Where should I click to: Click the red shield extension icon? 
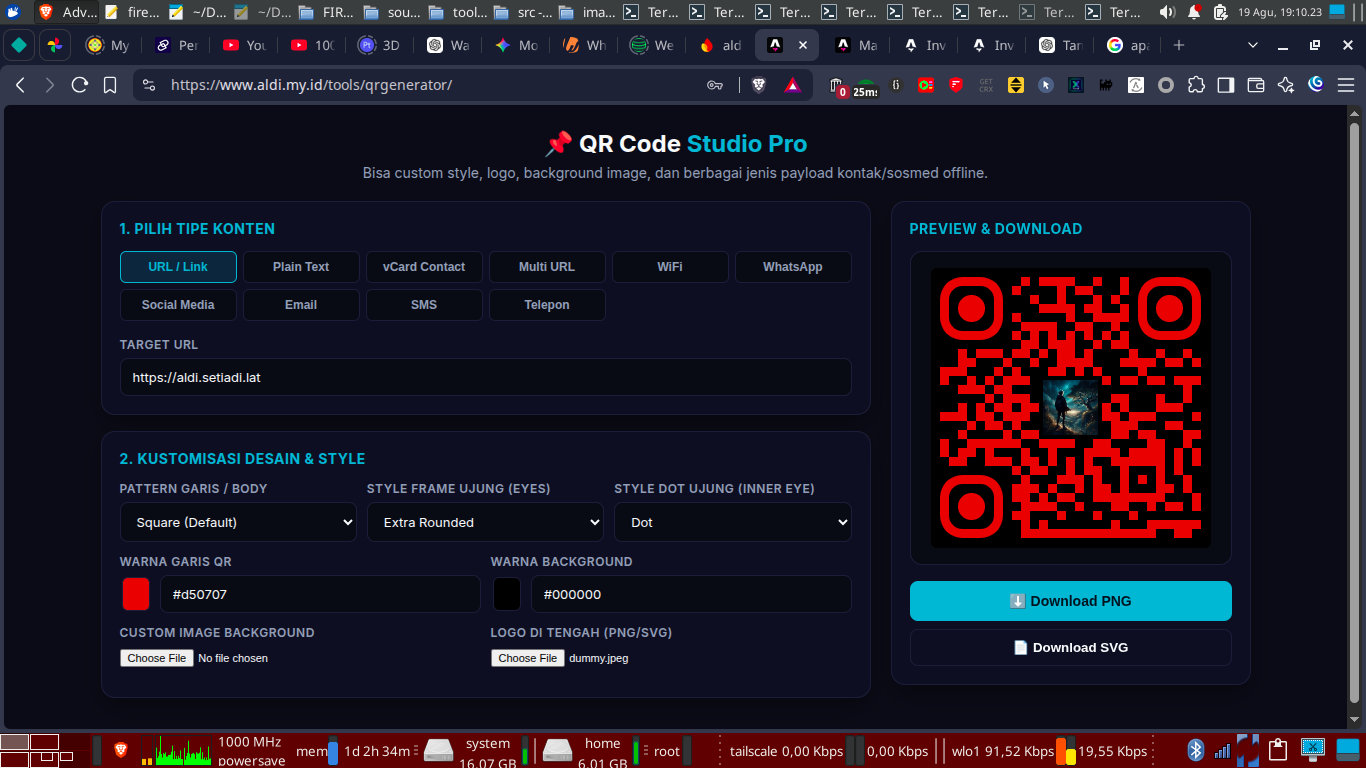pyautogui.click(x=956, y=85)
